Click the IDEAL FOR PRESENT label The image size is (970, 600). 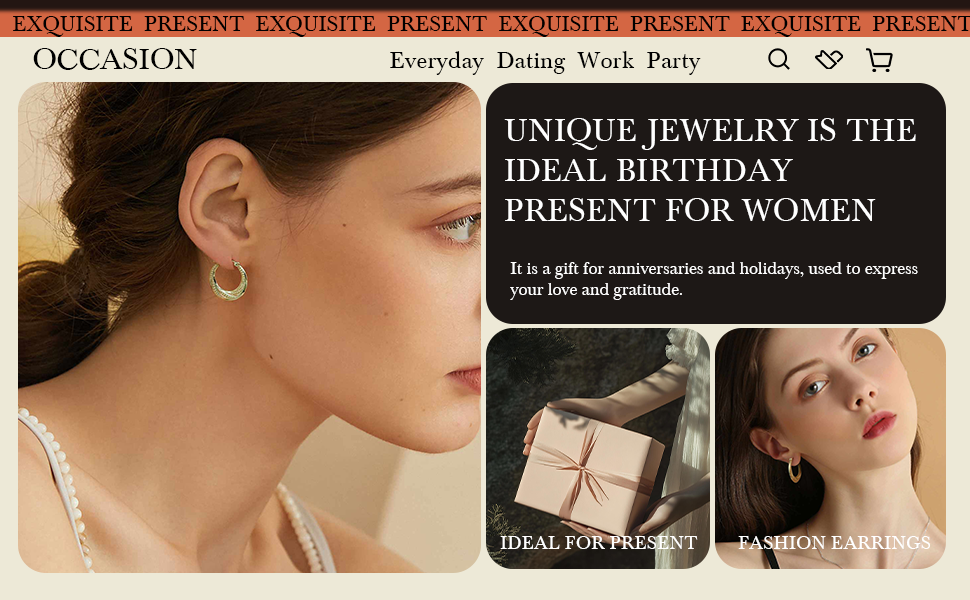click(598, 542)
